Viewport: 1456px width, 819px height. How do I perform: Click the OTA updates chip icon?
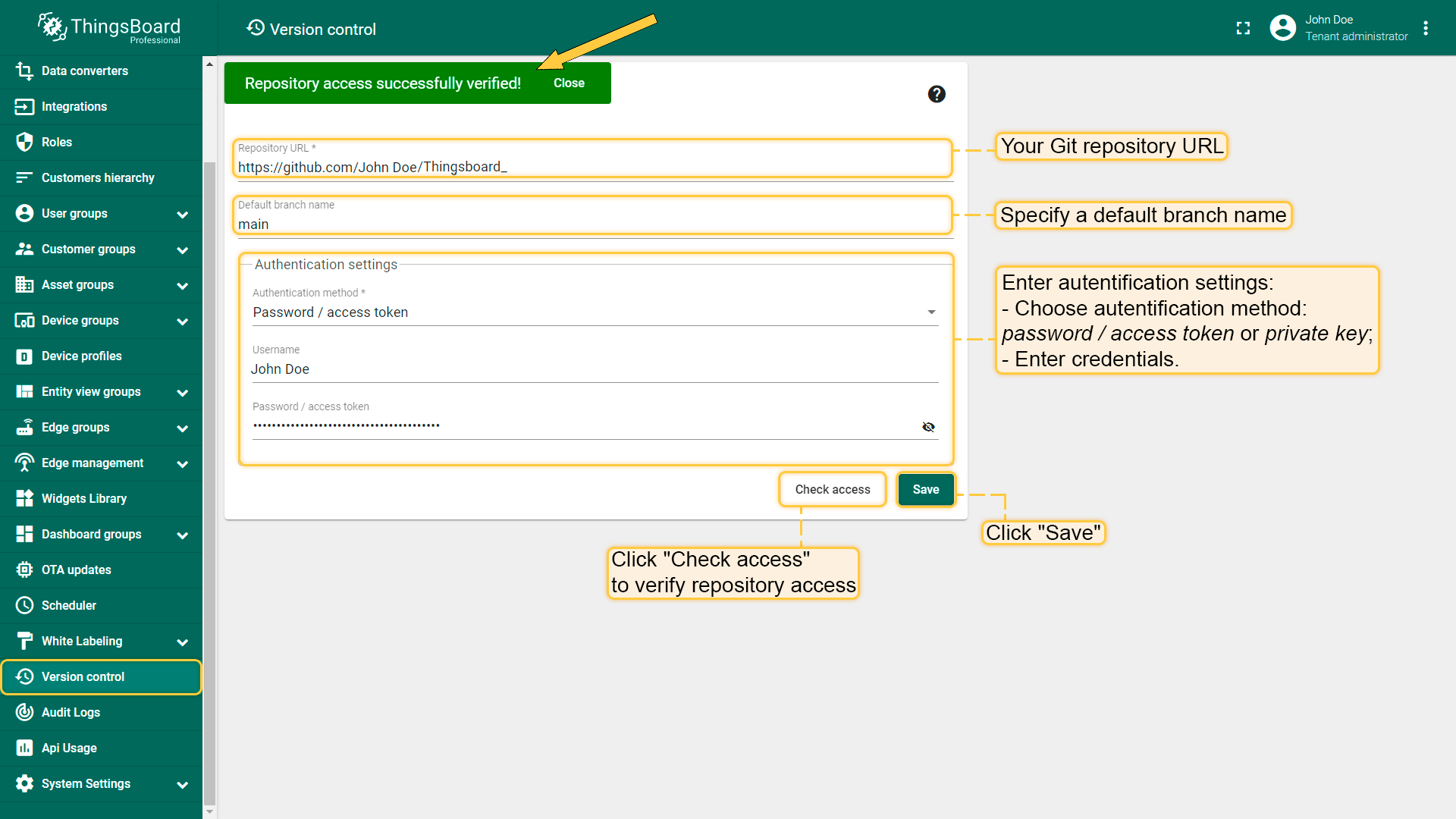tap(24, 570)
